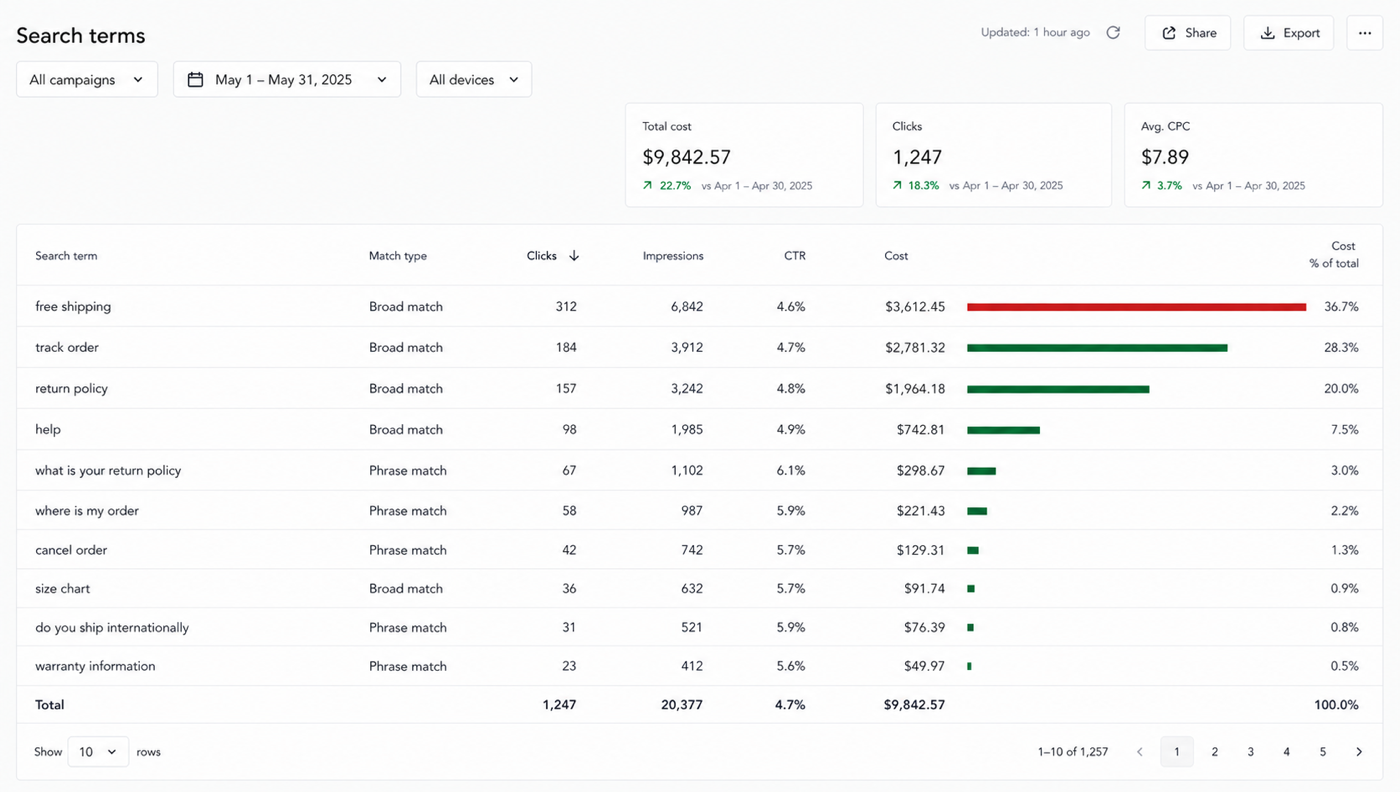
Task: Open the three-dot more options menu
Action: coord(1365,33)
